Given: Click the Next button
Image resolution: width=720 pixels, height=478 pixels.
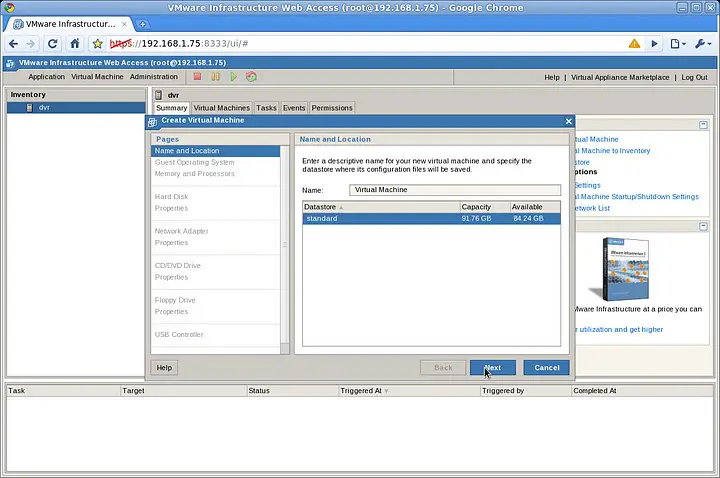Looking at the screenshot, I should pos(493,367).
